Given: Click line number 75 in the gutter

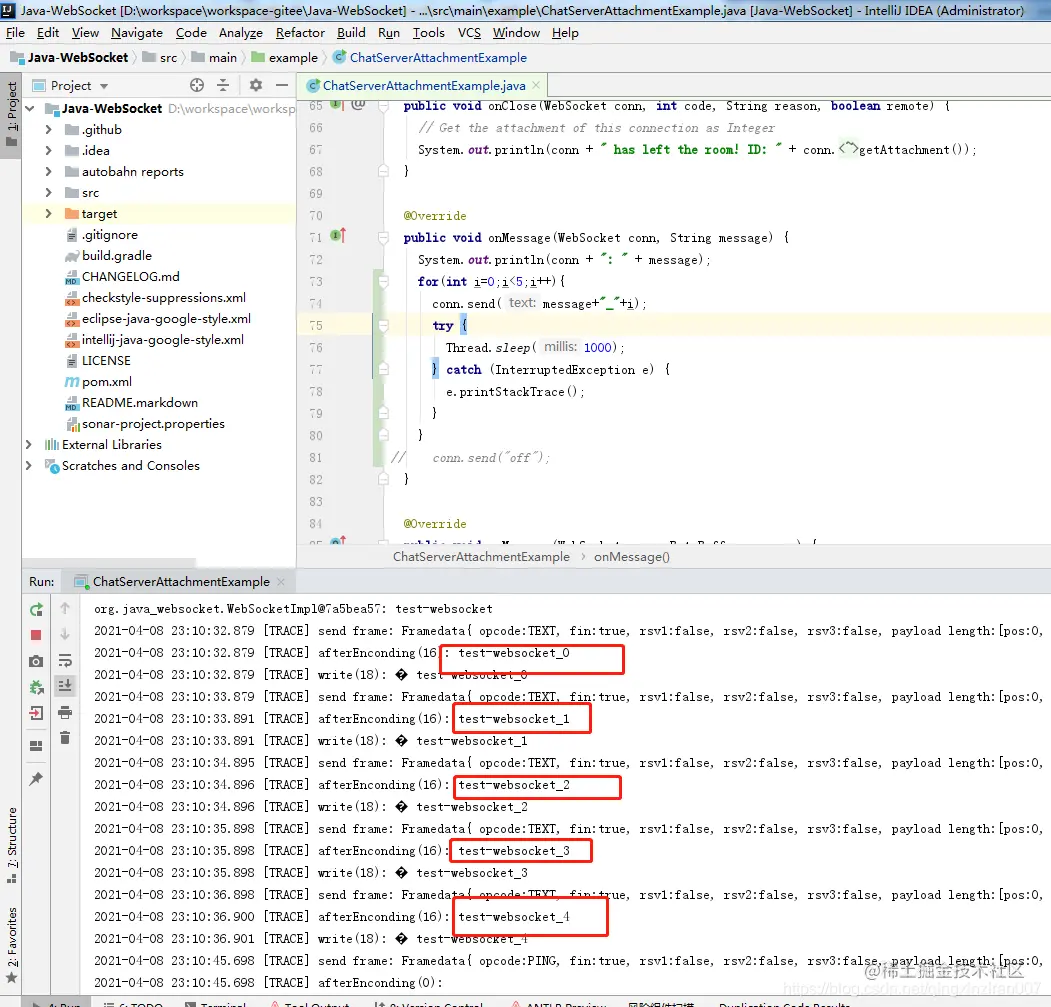Looking at the screenshot, I should 316,326.
